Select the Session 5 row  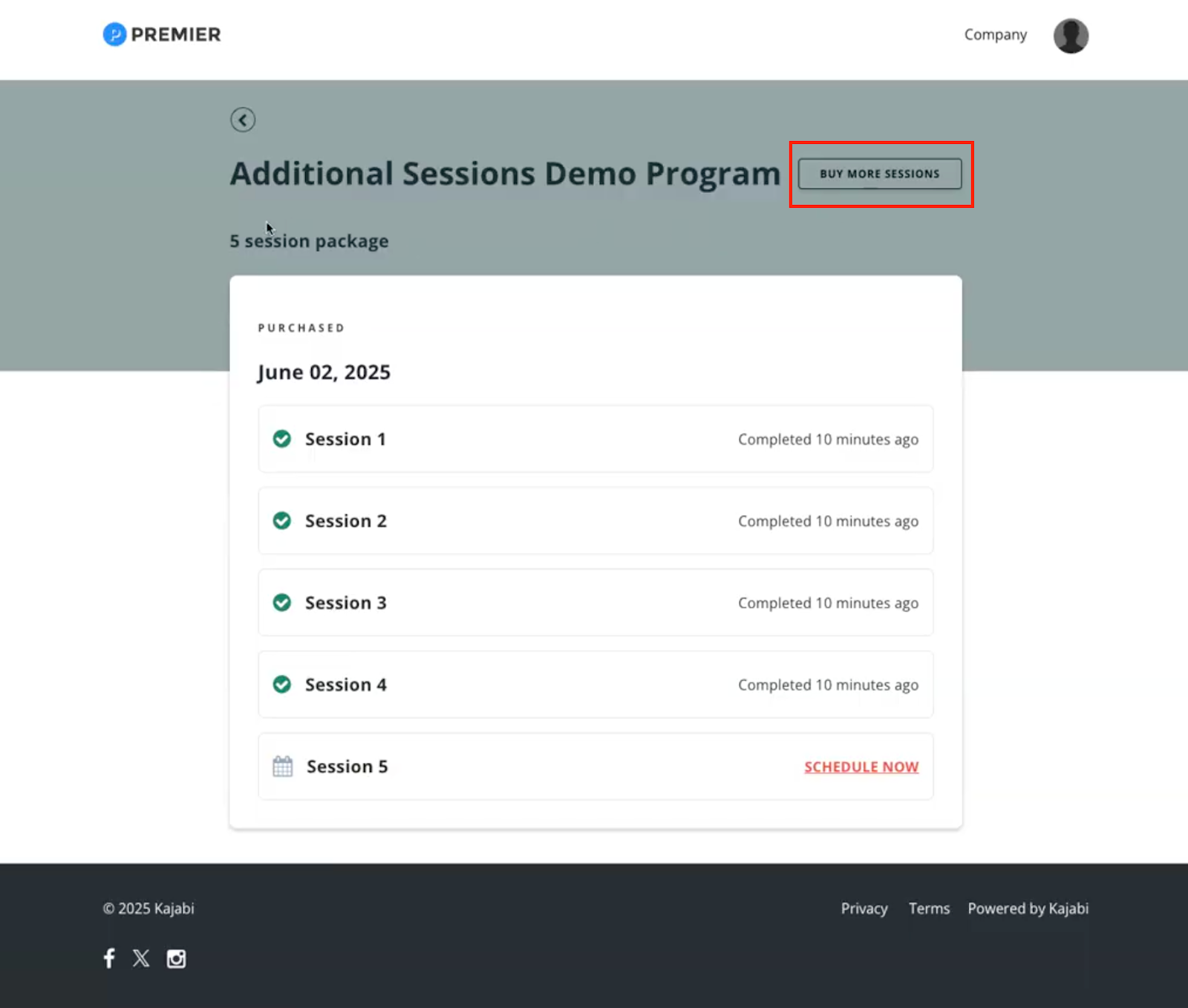(520, 766)
